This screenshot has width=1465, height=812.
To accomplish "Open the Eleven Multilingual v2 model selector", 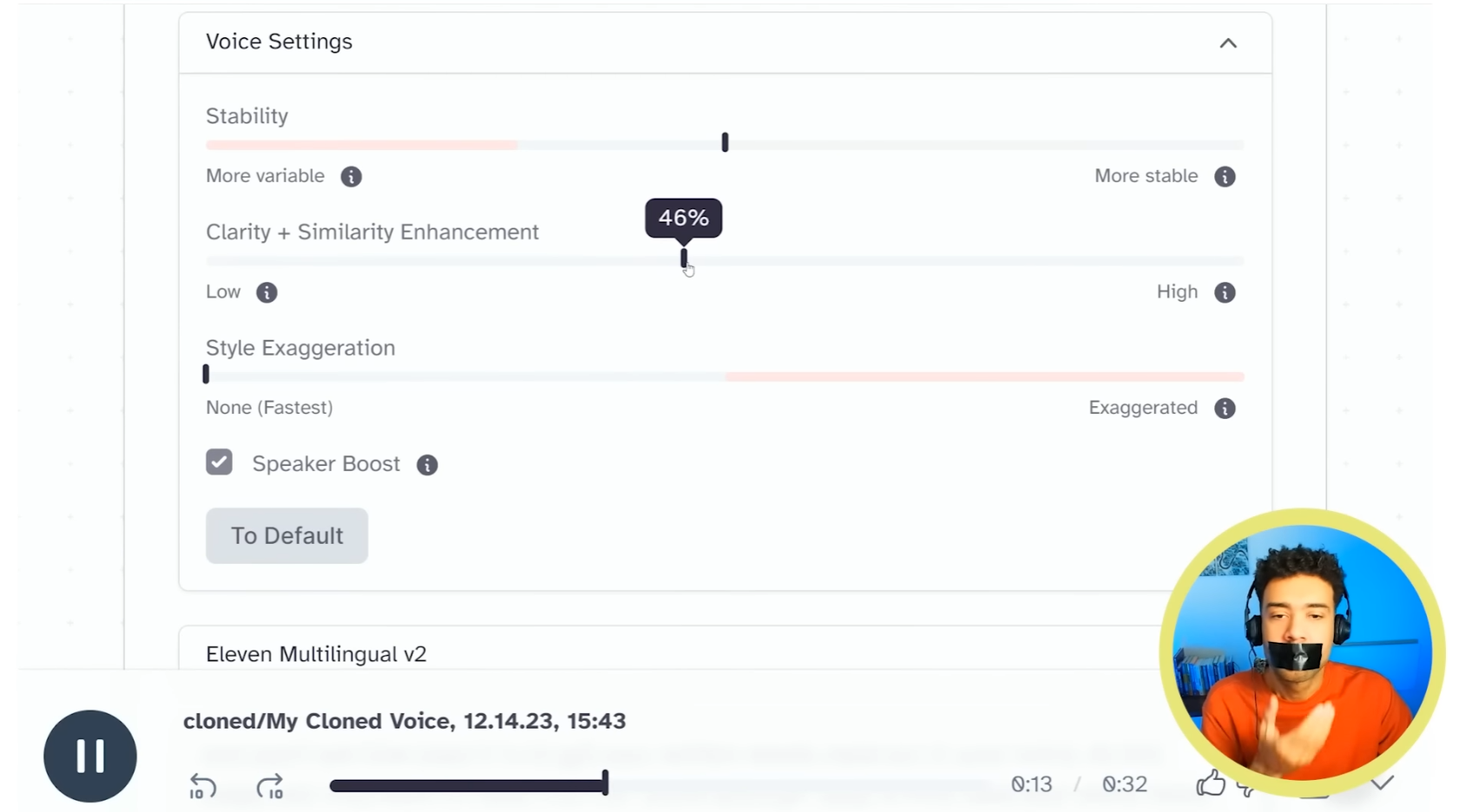I will coord(316,653).
